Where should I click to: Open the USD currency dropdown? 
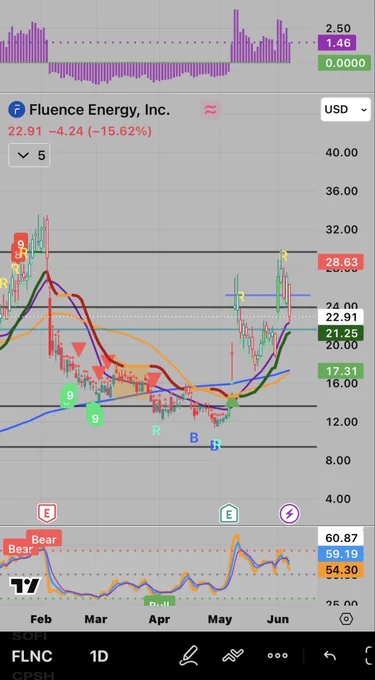click(x=346, y=109)
